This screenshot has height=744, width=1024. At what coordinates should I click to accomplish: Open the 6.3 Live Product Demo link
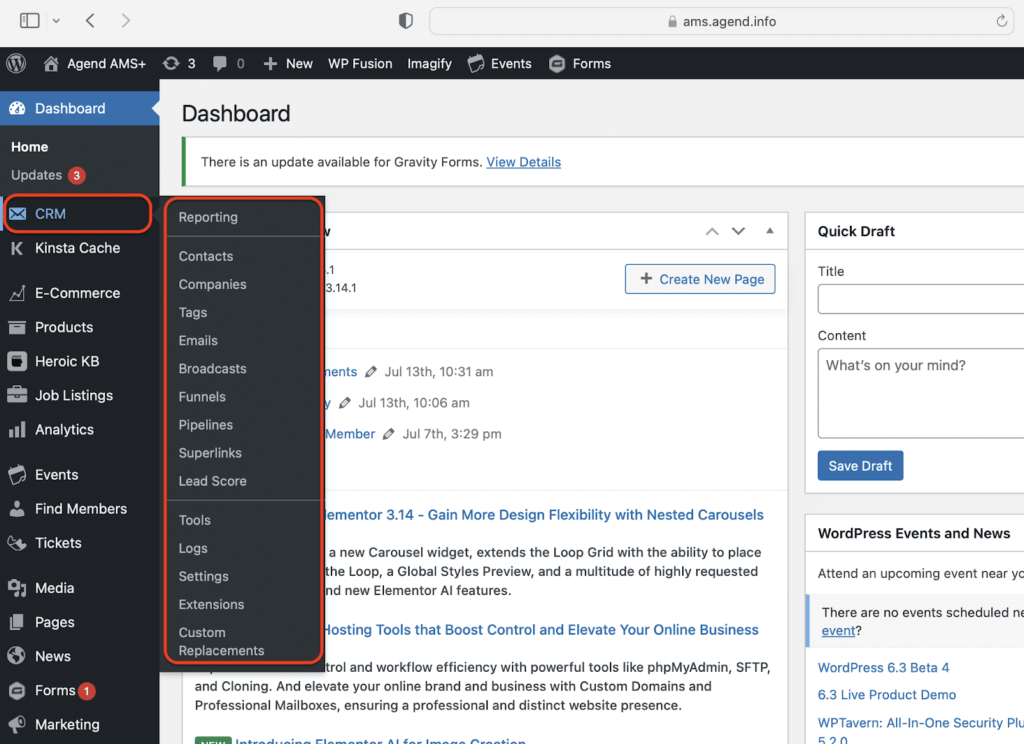886,694
